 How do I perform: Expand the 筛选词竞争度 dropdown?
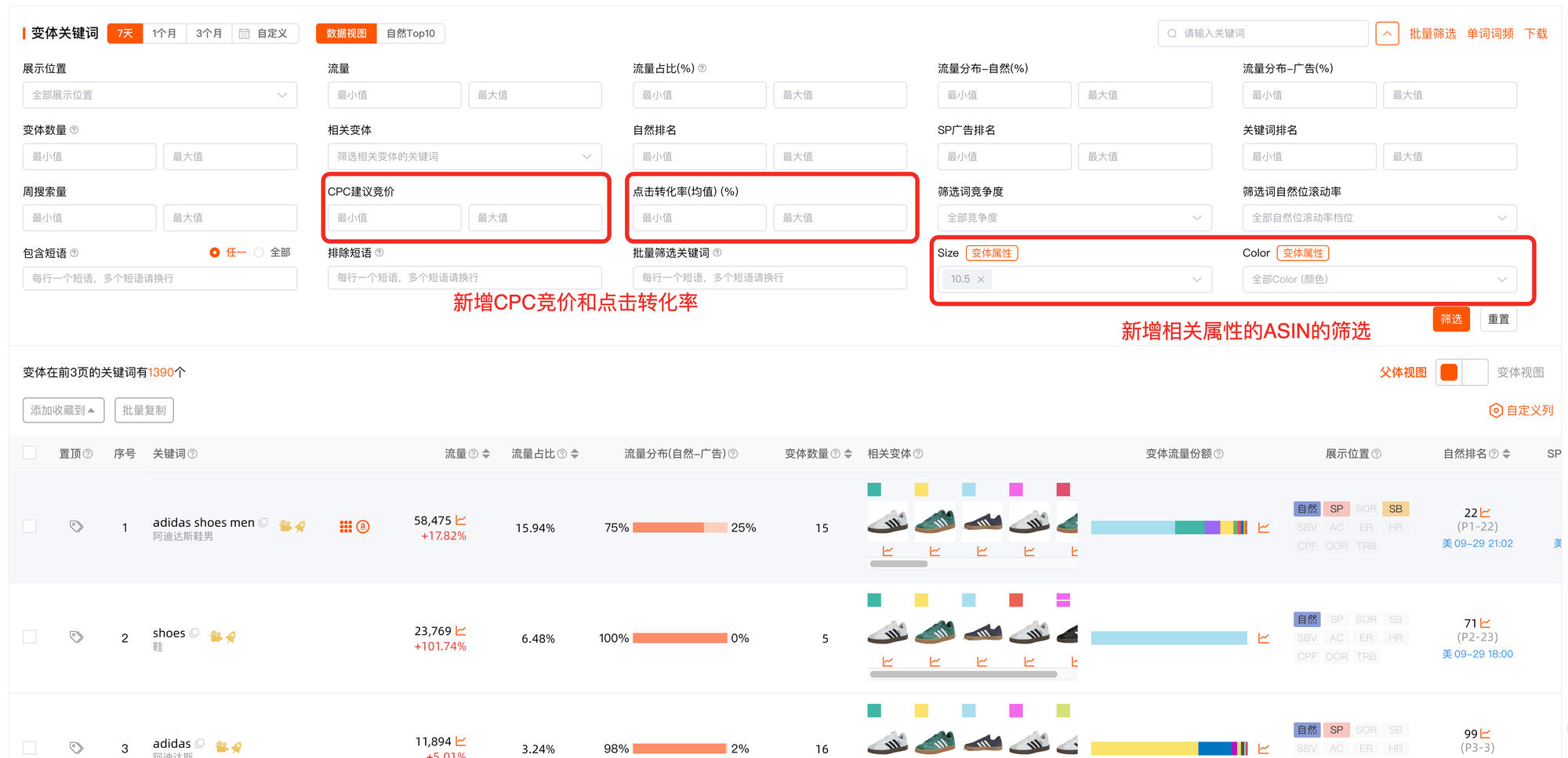(x=1074, y=218)
